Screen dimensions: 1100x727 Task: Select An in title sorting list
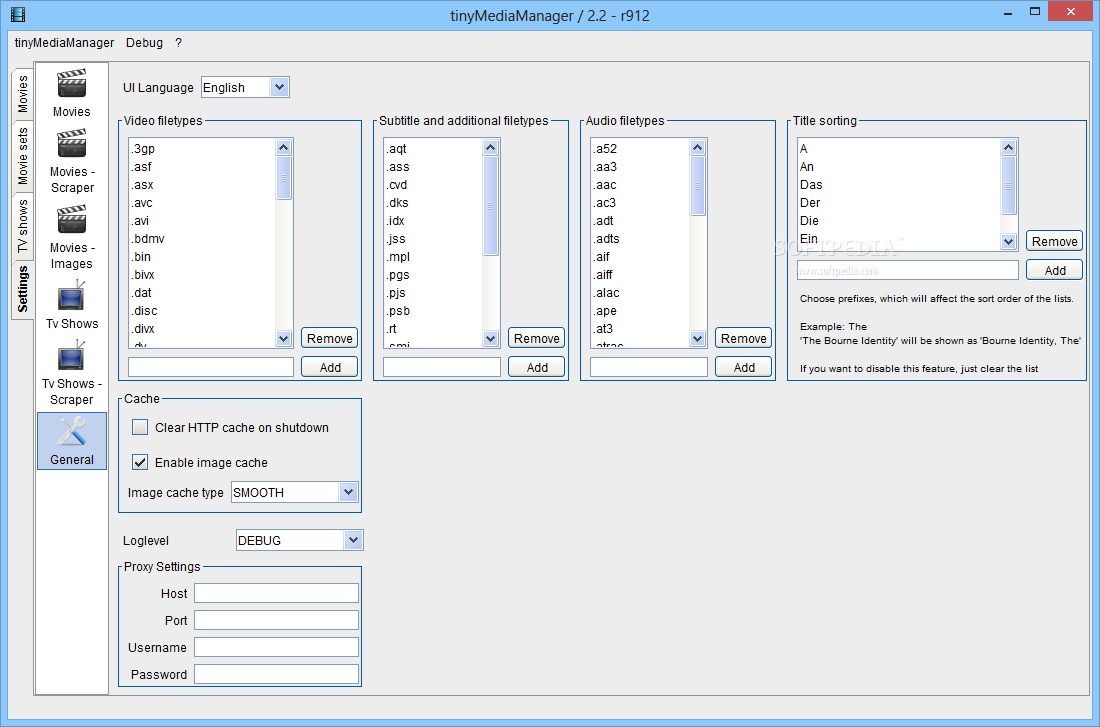[899, 167]
